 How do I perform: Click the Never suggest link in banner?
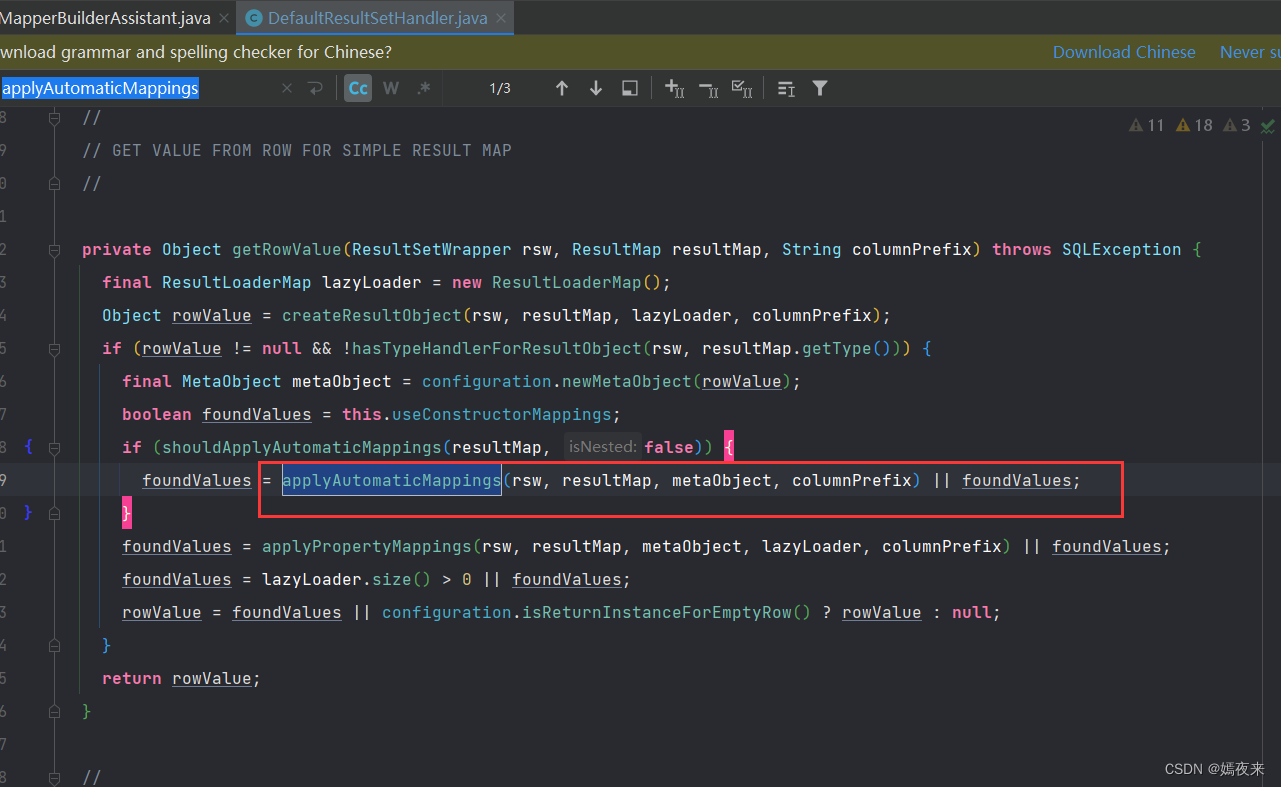(1250, 52)
